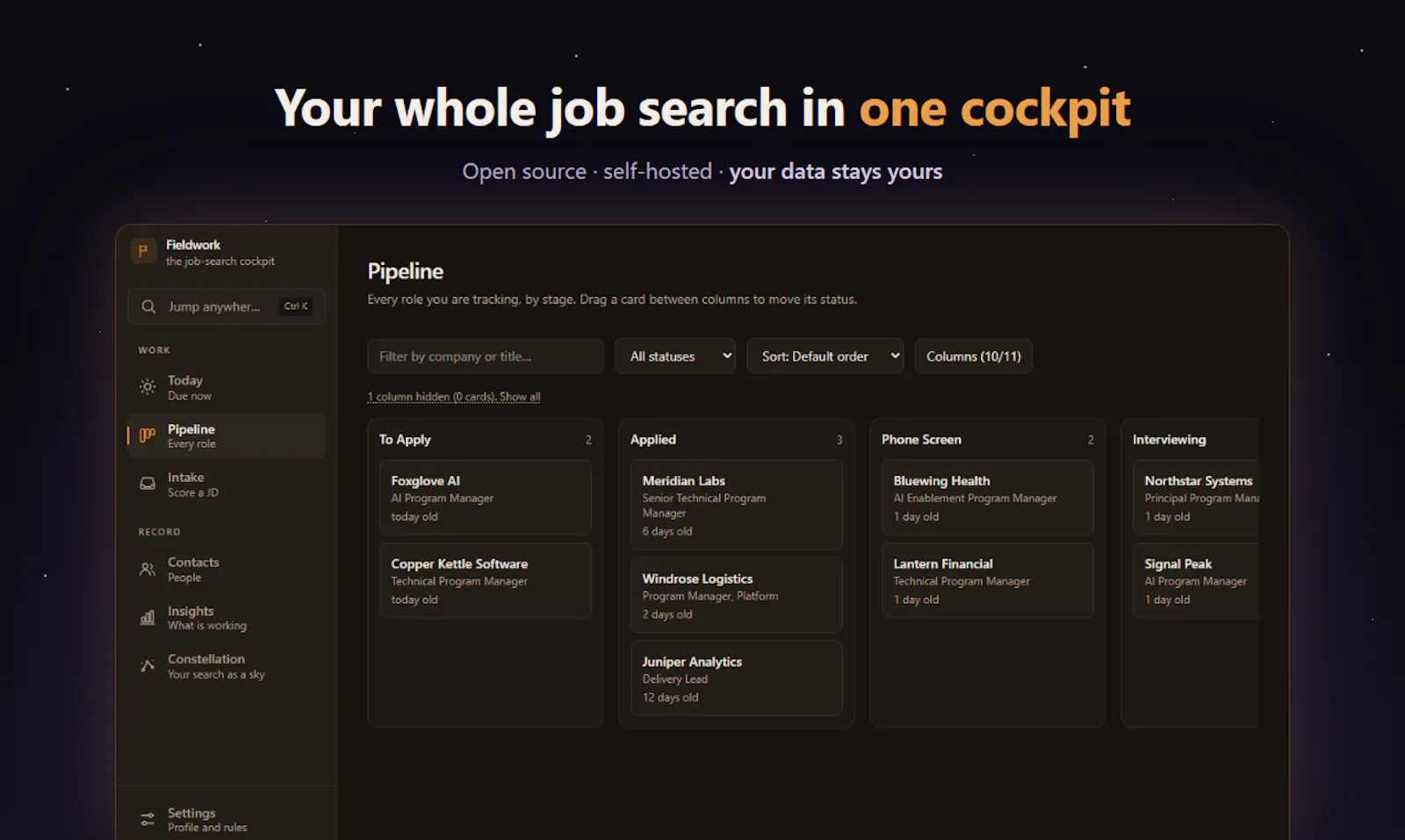Click the RECORD section label
Screen dimensions: 1405x840
[159, 532]
